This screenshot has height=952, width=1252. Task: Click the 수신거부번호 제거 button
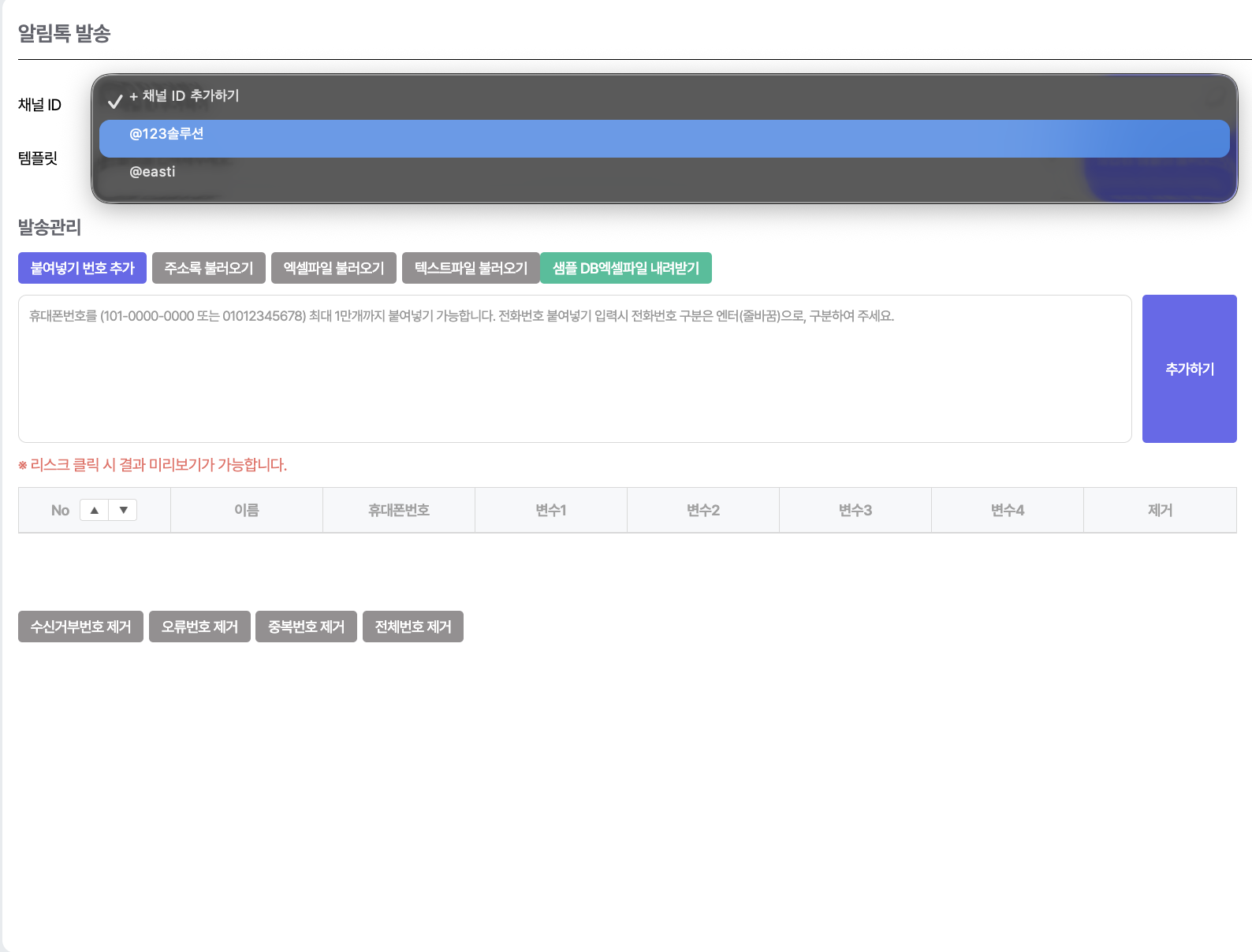pyautogui.click(x=80, y=627)
